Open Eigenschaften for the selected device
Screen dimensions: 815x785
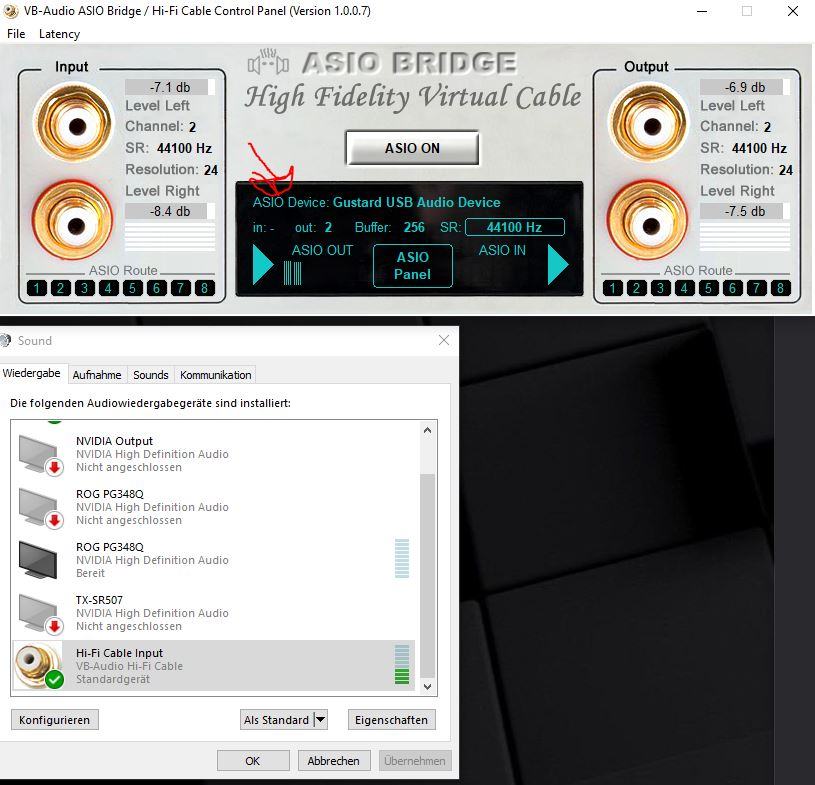(391, 720)
